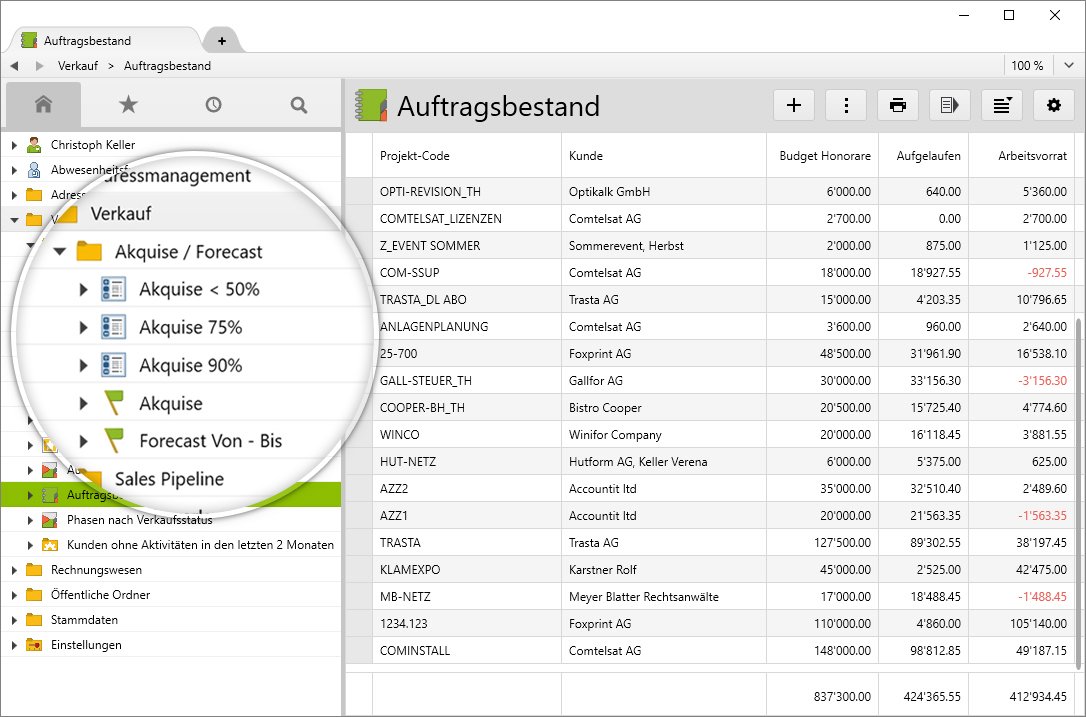Open the Recent items clock view
The height and width of the screenshot is (717, 1086).
pyautogui.click(x=212, y=104)
